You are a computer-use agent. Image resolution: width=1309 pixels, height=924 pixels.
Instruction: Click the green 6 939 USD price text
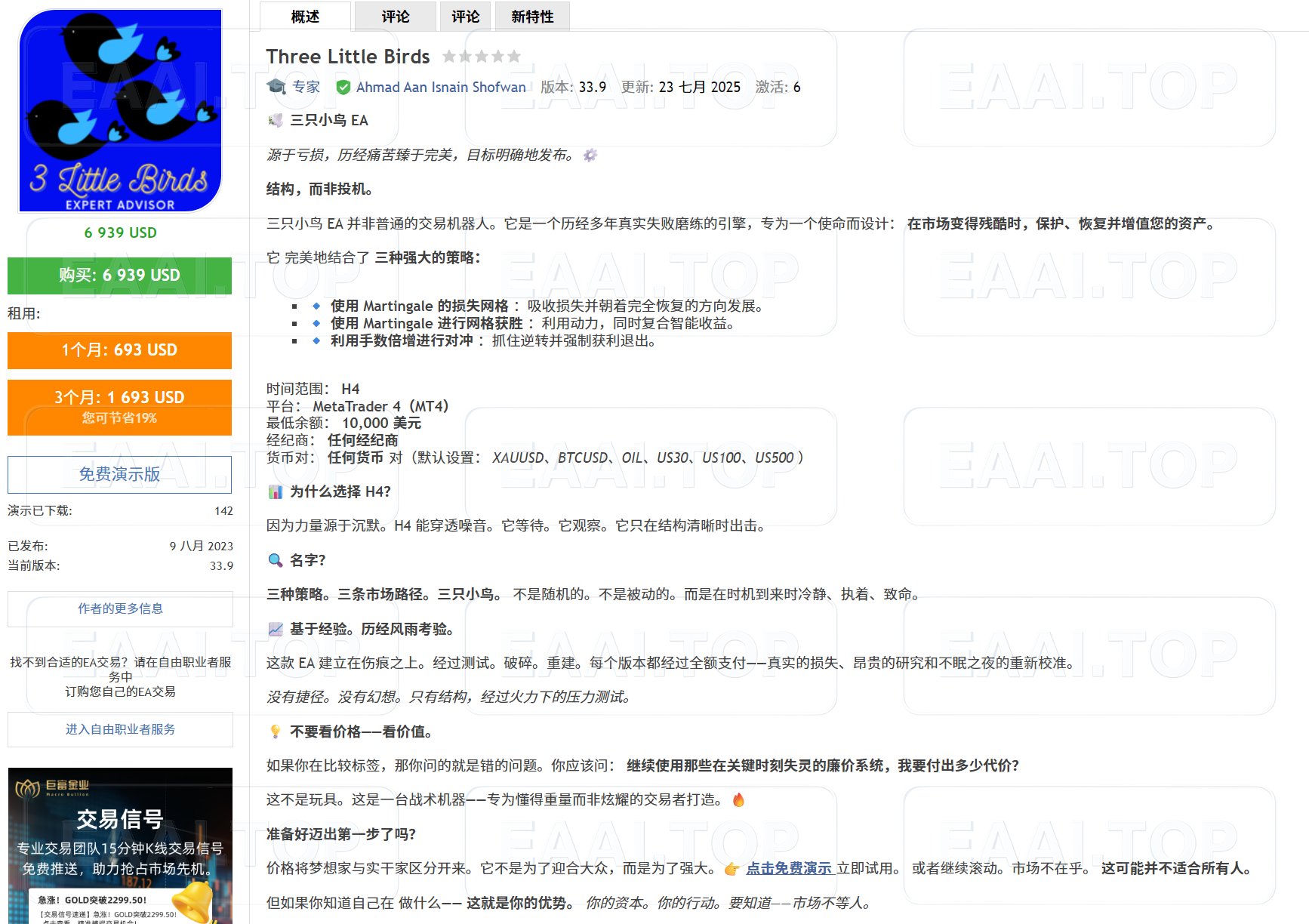coord(120,233)
